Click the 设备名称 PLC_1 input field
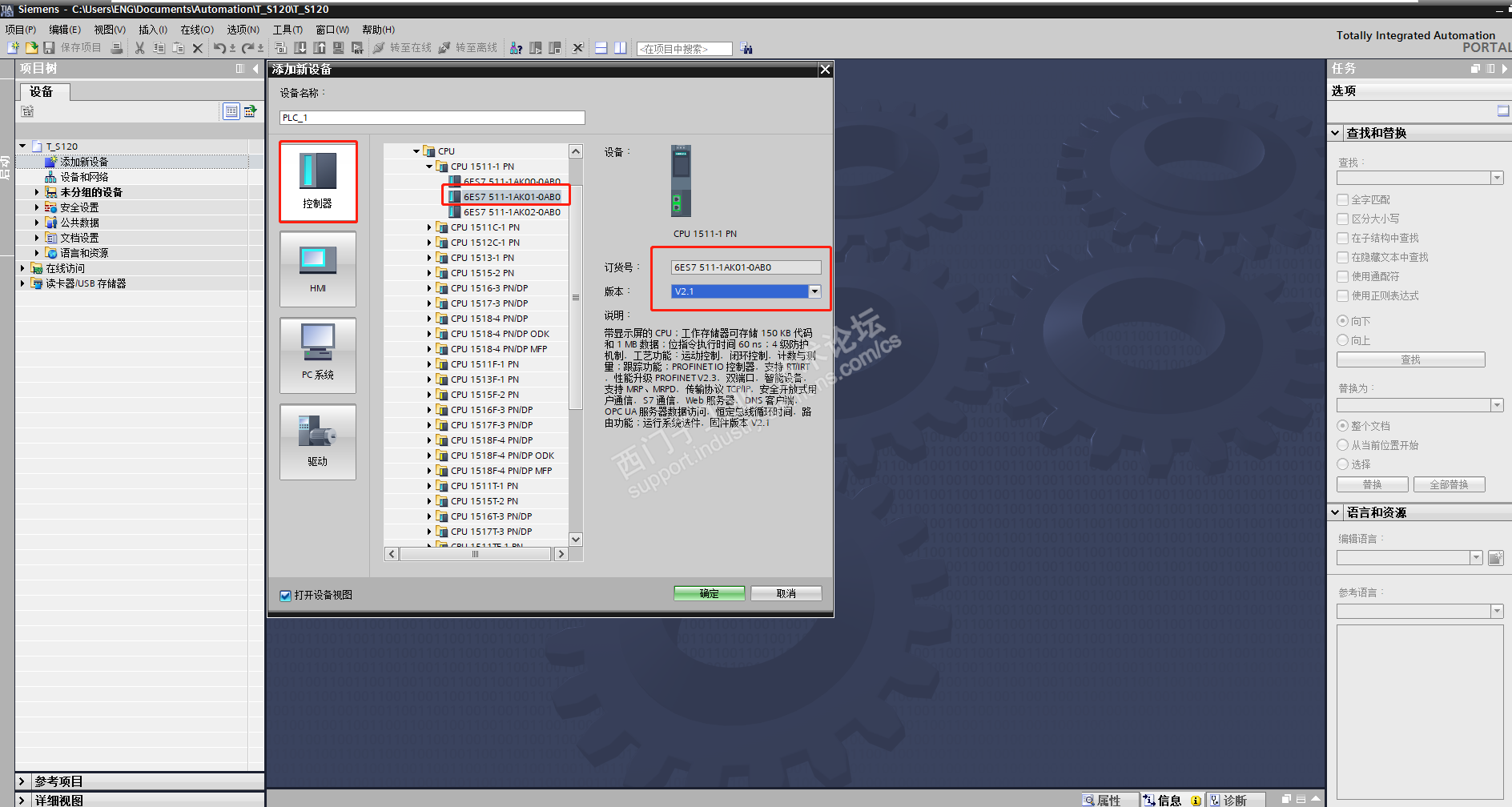1512x807 pixels. pyautogui.click(x=432, y=118)
